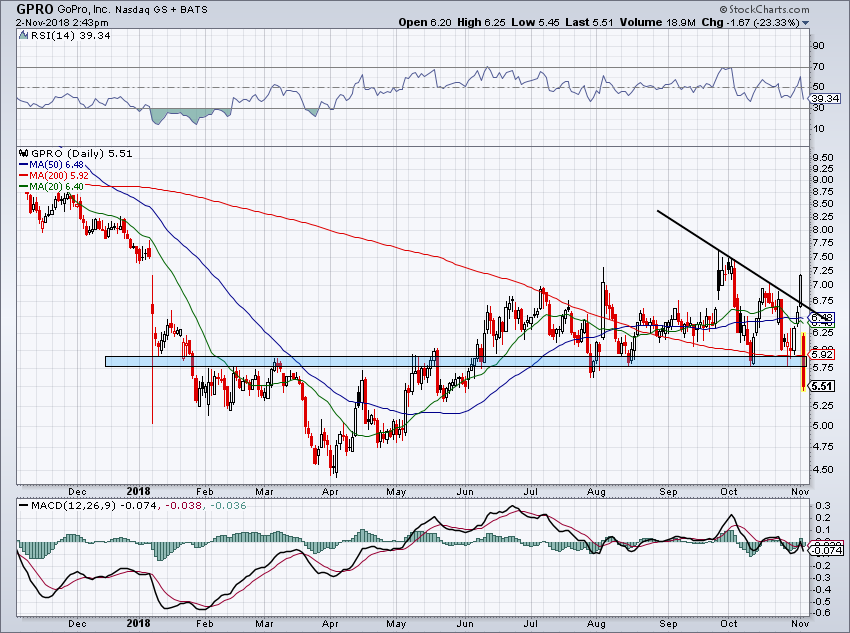The width and height of the screenshot is (850, 633).
Task: Click the 'High 6.25' value
Action: (481, 22)
